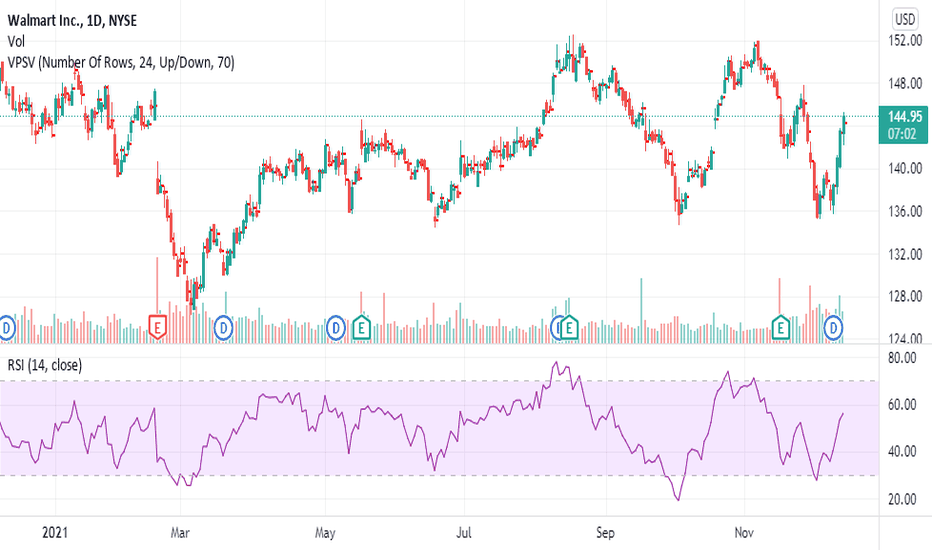Click the Mar time axis label
Image resolution: width=932 pixels, height=550 pixels.
pyautogui.click(x=180, y=532)
